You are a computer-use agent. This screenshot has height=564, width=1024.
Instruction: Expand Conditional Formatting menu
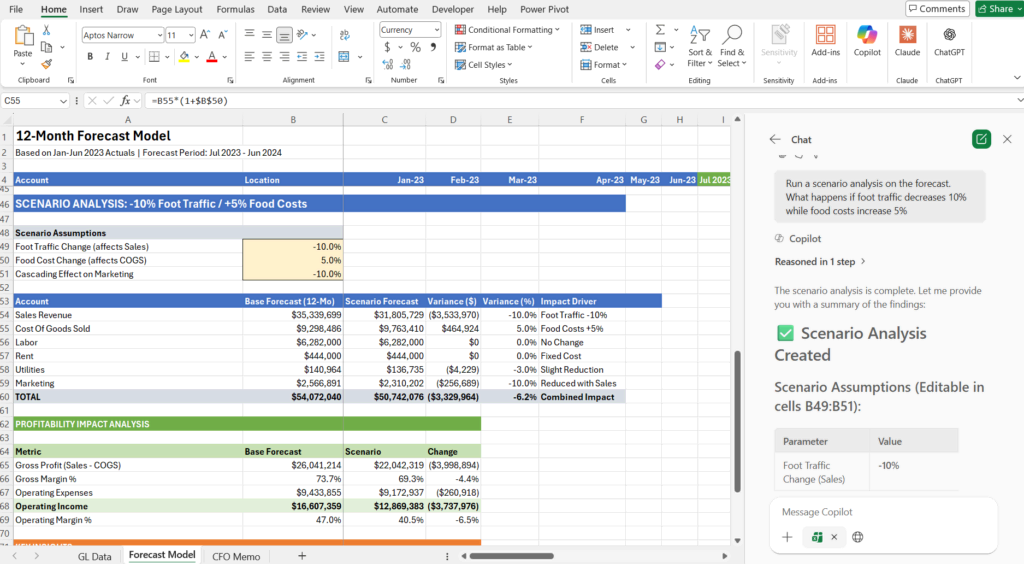click(x=507, y=30)
